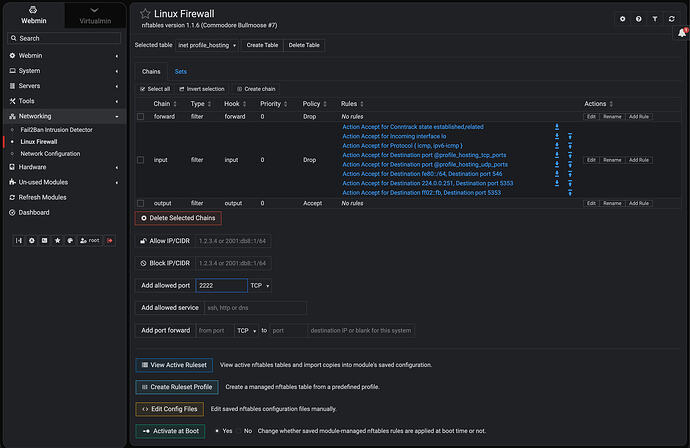Select No for Activate at Boot
The width and height of the screenshot is (690, 448).
(239, 431)
